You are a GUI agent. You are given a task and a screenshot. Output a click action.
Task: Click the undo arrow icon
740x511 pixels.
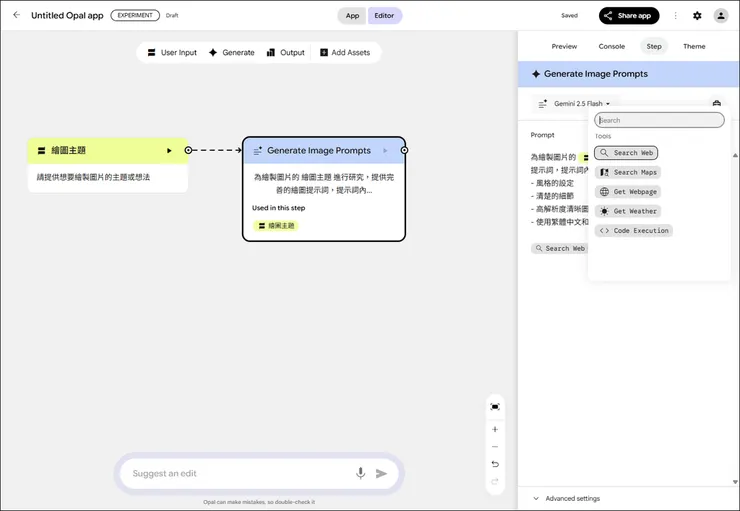point(495,464)
